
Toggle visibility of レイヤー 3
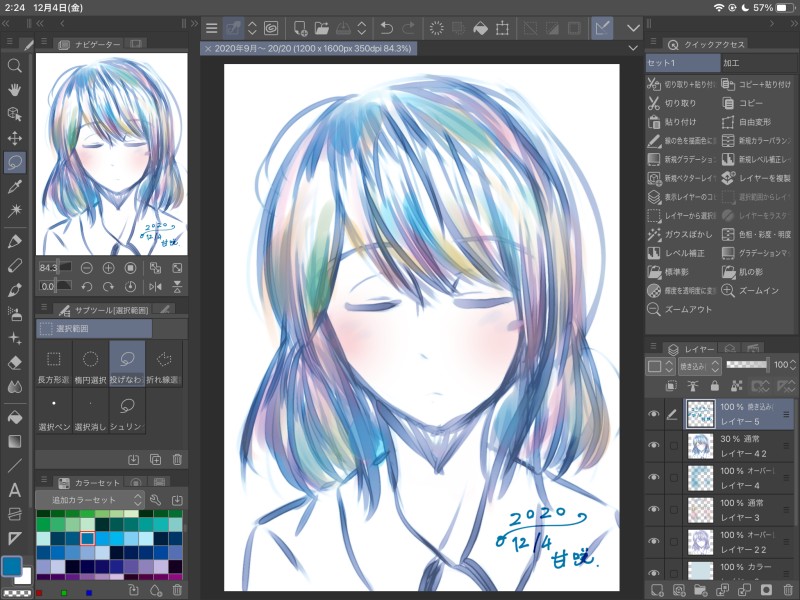coord(654,509)
